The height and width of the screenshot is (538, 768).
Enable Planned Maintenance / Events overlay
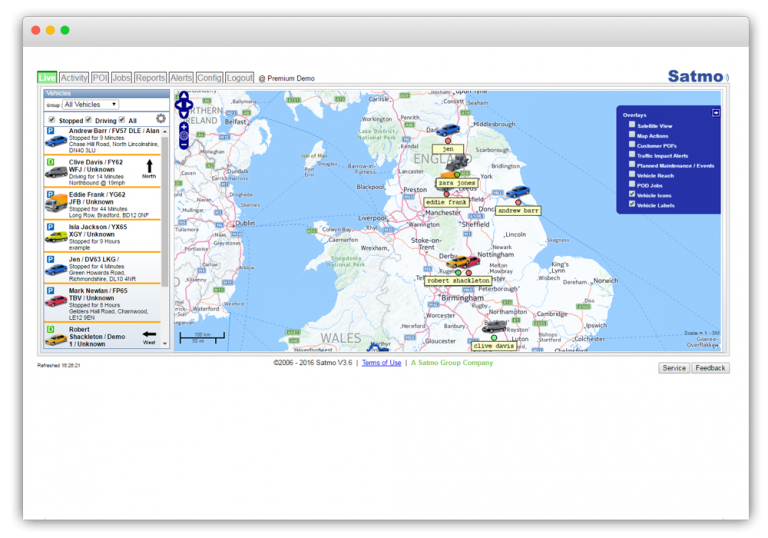(632, 164)
